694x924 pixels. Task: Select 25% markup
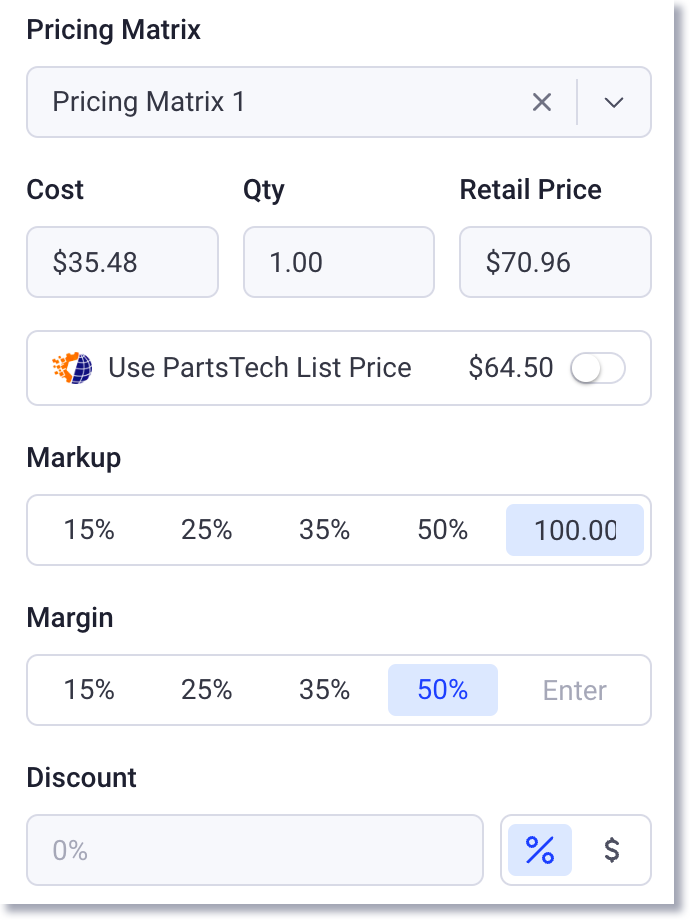tap(207, 530)
